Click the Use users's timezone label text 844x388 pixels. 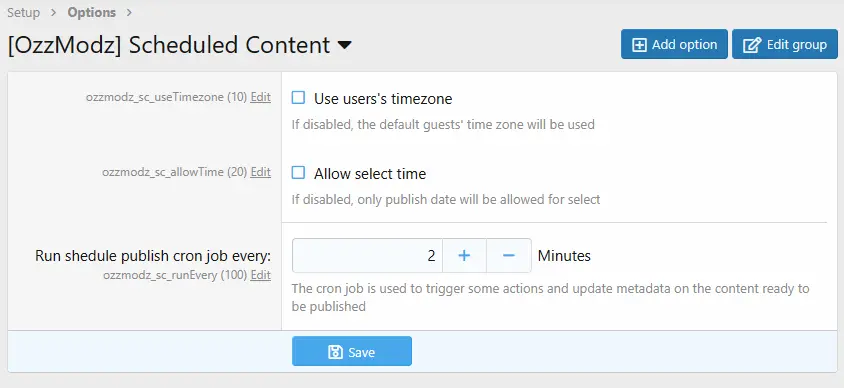[x=383, y=99]
